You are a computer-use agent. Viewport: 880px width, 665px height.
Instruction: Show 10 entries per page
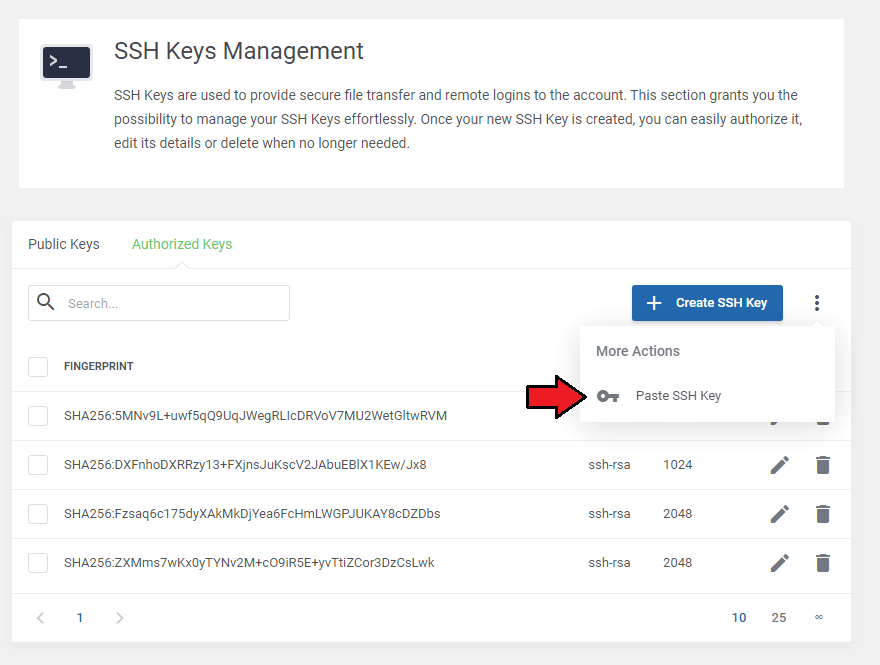coord(739,618)
